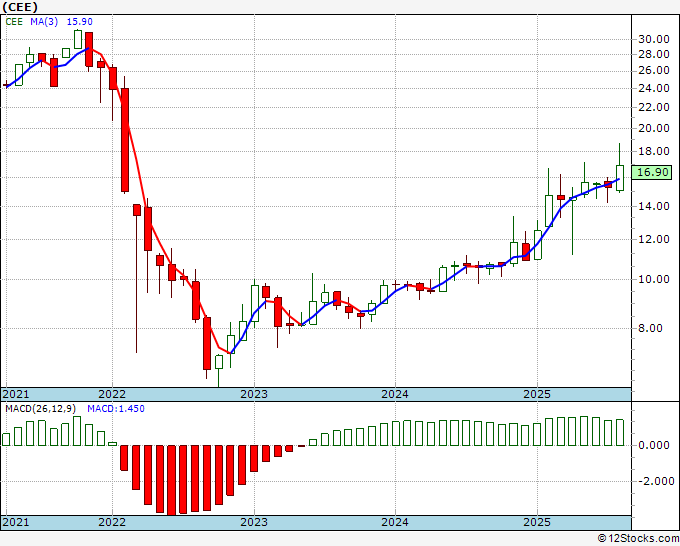The image size is (680, 546).
Task: Click the 14.00 price axis label
Action: tap(654, 206)
